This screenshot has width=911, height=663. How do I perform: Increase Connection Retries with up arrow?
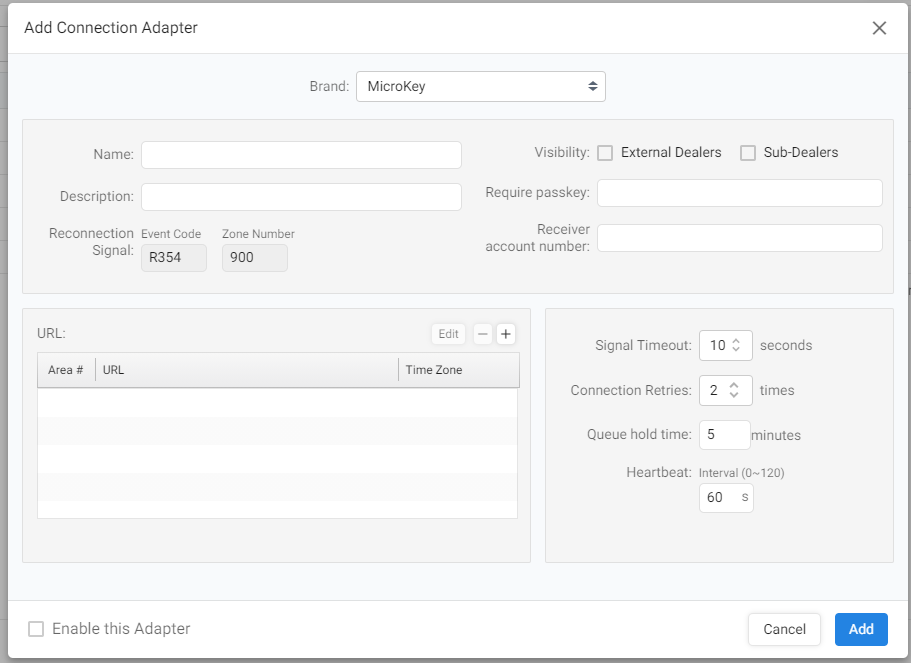point(734,385)
